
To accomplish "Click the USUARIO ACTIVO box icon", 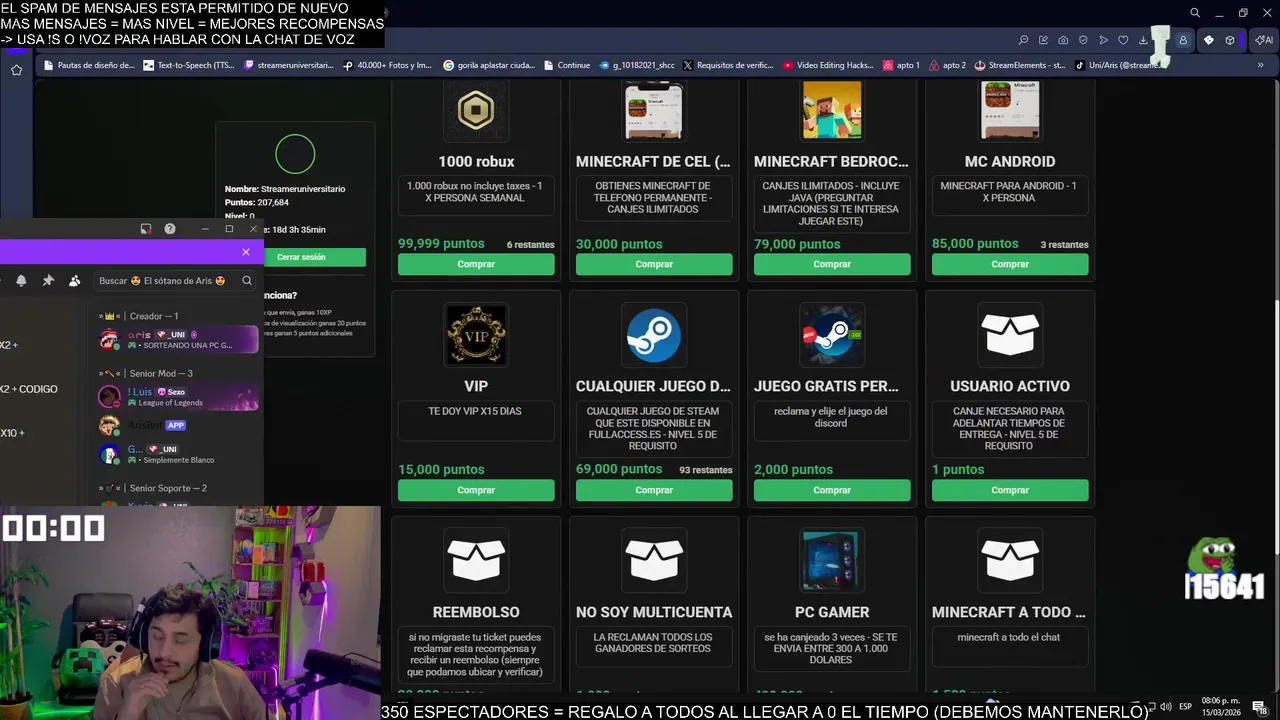I will click(1010, 335).
